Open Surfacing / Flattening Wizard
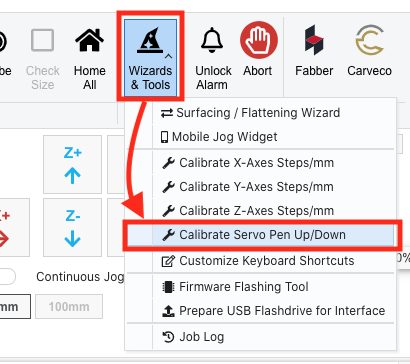The image size is (410, 364). coord(260,113)
